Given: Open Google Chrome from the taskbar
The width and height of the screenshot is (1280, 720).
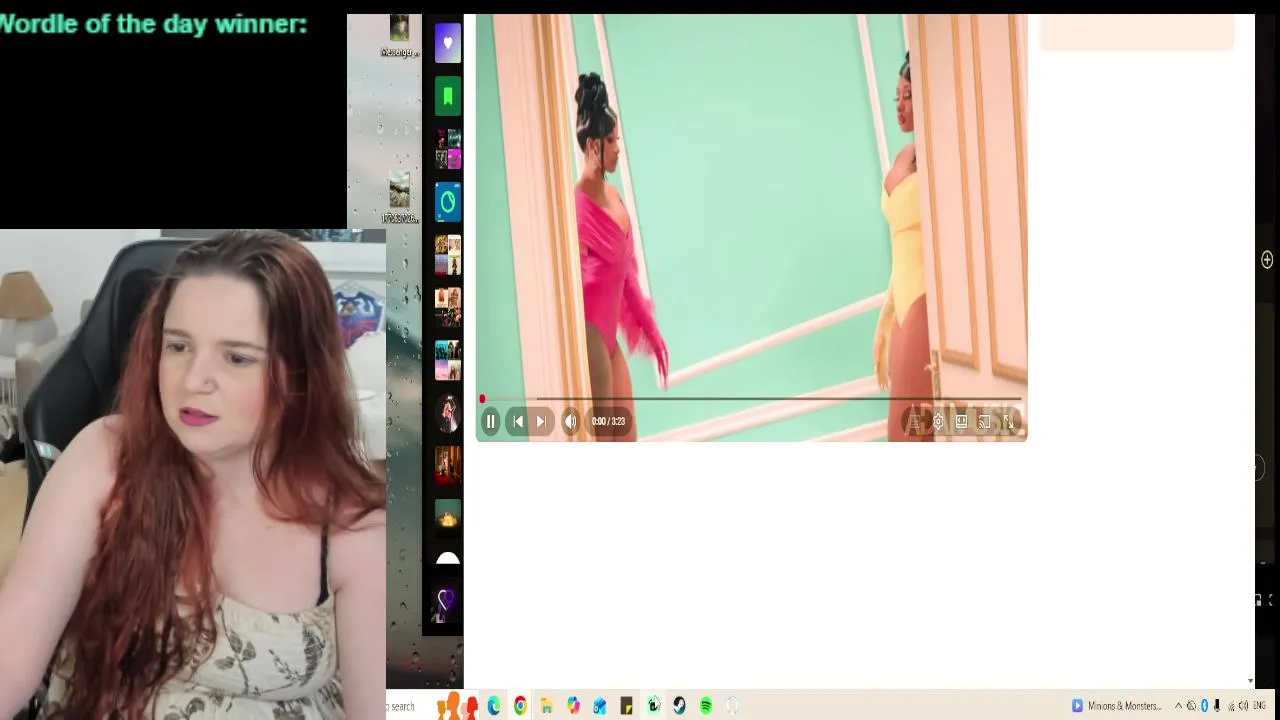Looking at the screenshot, I should 520,707.
